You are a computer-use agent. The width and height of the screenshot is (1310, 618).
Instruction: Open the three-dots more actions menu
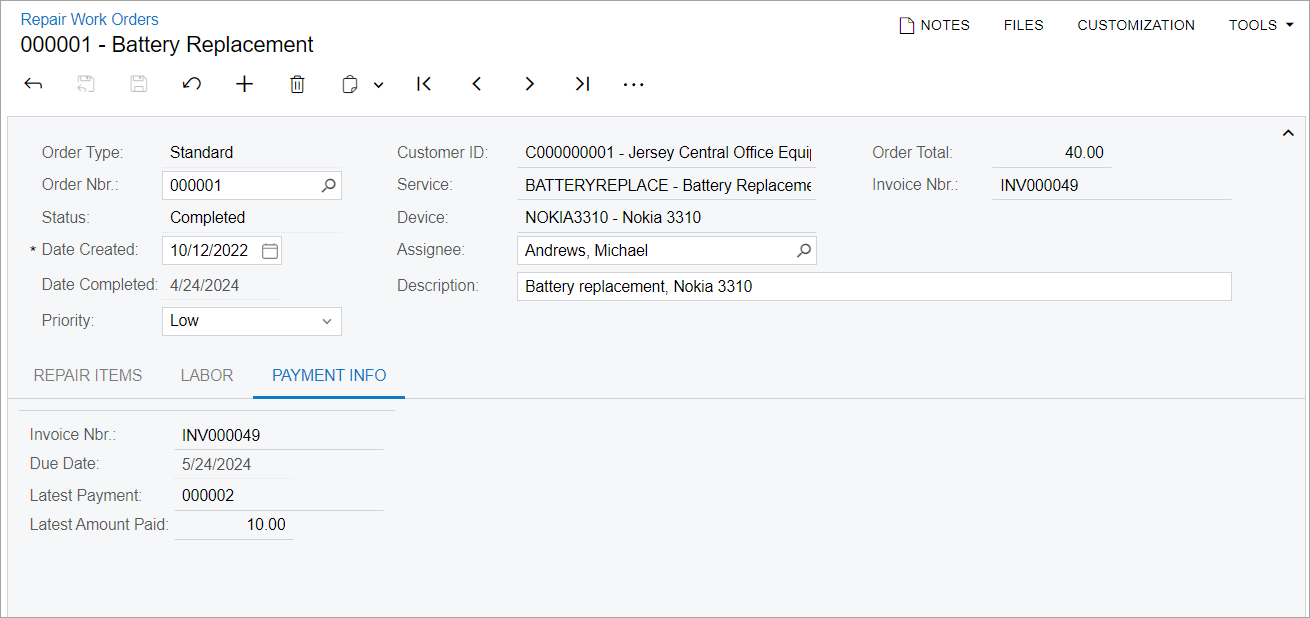pyautogui.click(x=633, y=85)
